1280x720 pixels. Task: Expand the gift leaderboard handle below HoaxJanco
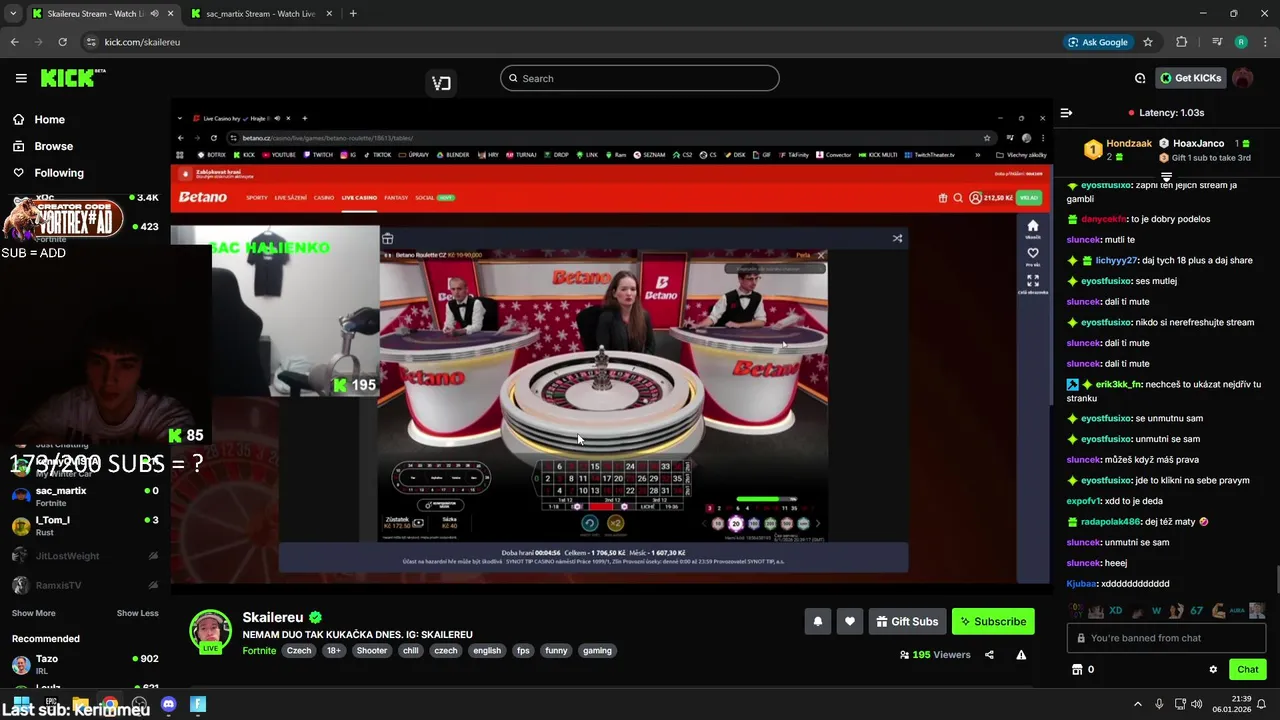pyautogui.click(x=1166, y=176)
